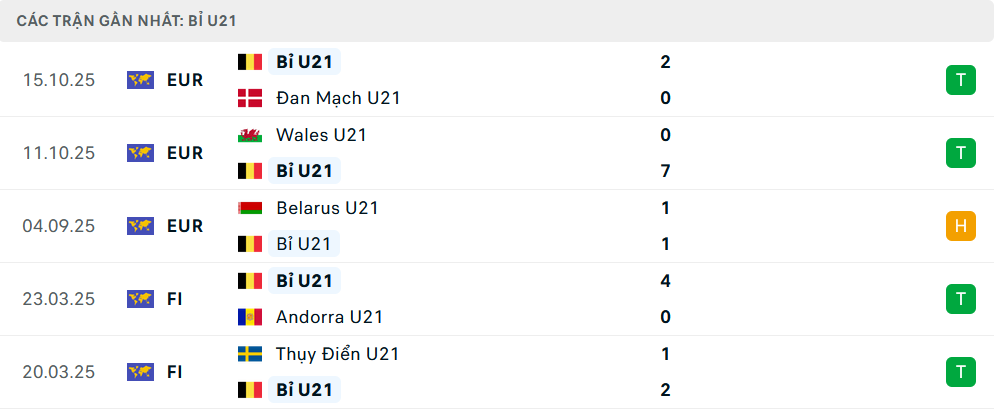Image resolution: width=997 pixels, height=410 pixels.
Task: Click the T result badge for 20.03.25
Action: (960, 372)
